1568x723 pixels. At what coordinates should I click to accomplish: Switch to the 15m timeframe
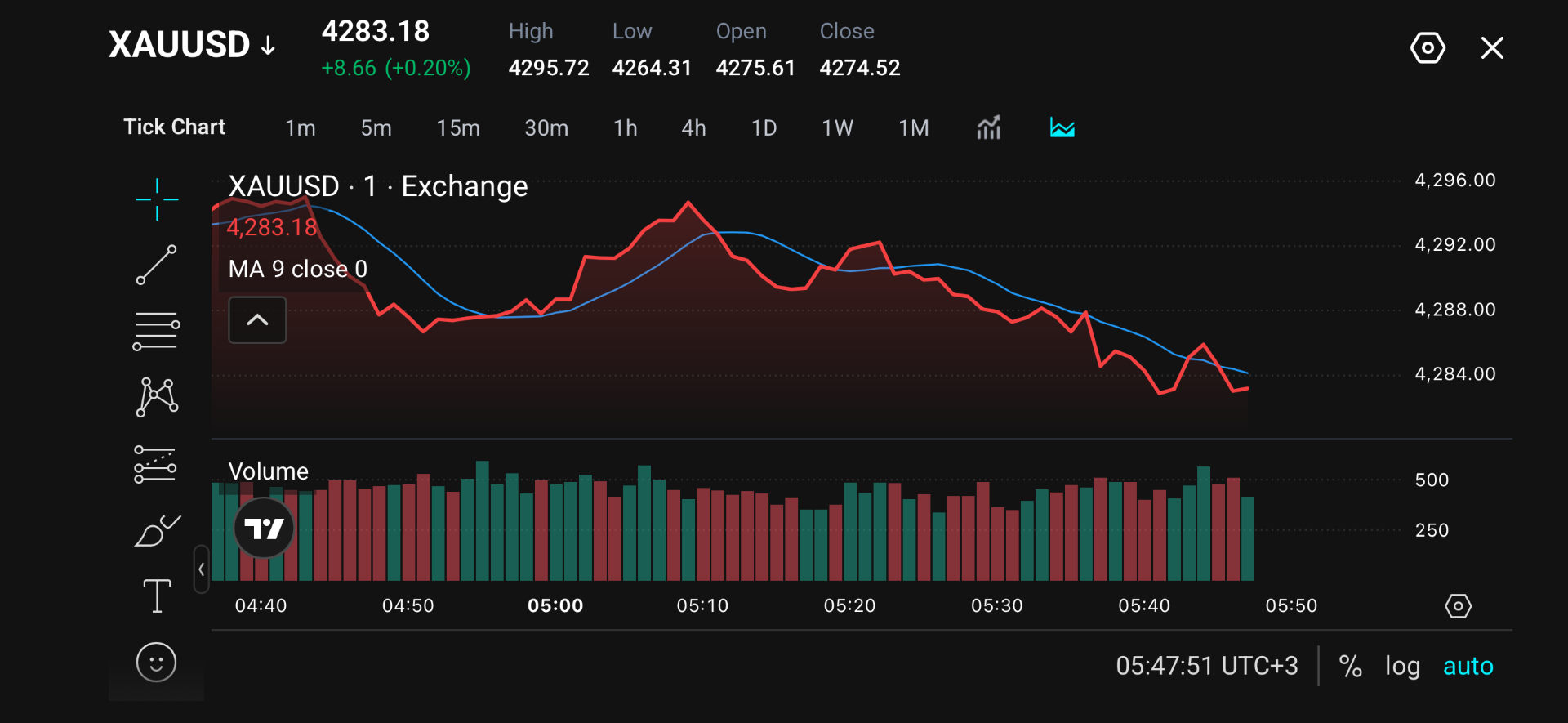[x=458, y=128]
